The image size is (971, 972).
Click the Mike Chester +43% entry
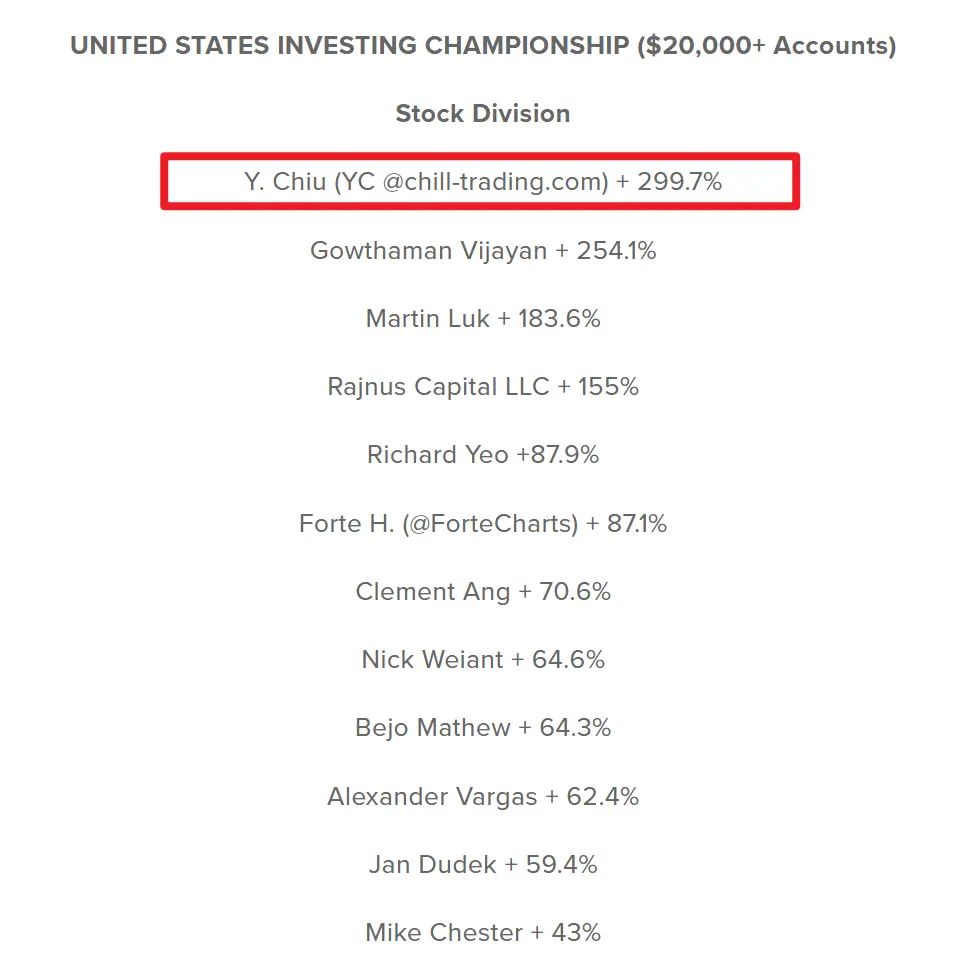coord(483,932)
